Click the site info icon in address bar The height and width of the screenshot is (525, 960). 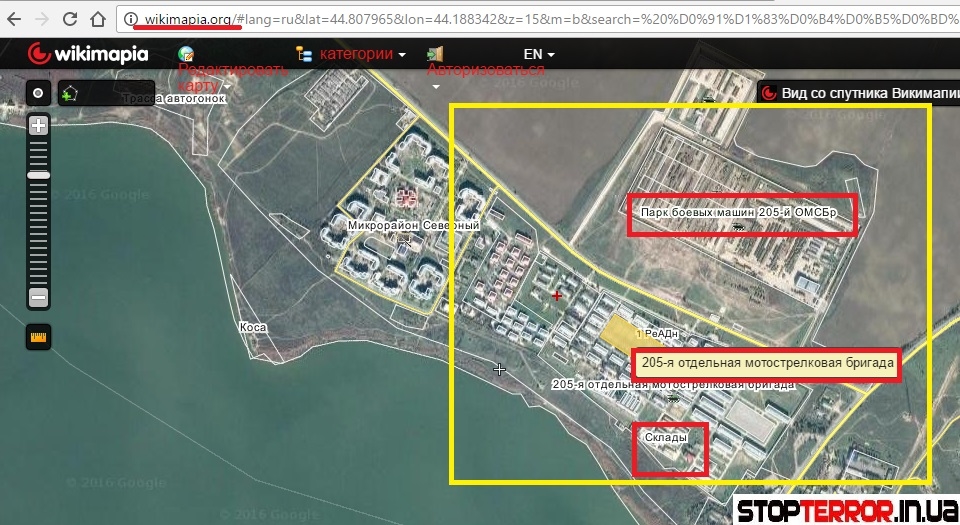click(x=130, y=18)
